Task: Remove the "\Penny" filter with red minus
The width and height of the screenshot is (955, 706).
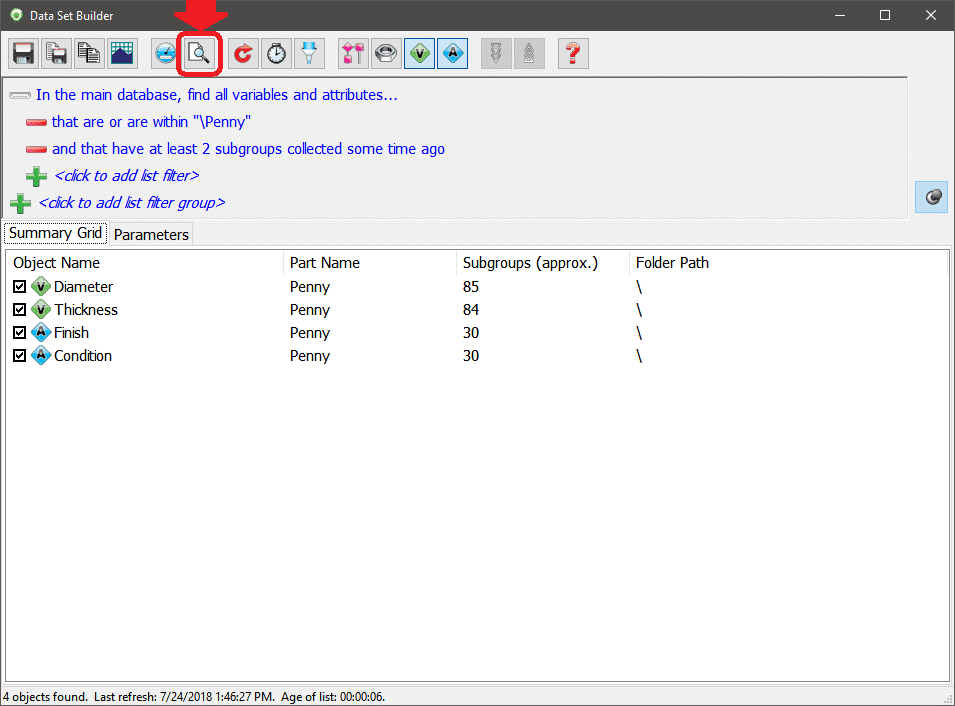Action: tap(36, 122)
